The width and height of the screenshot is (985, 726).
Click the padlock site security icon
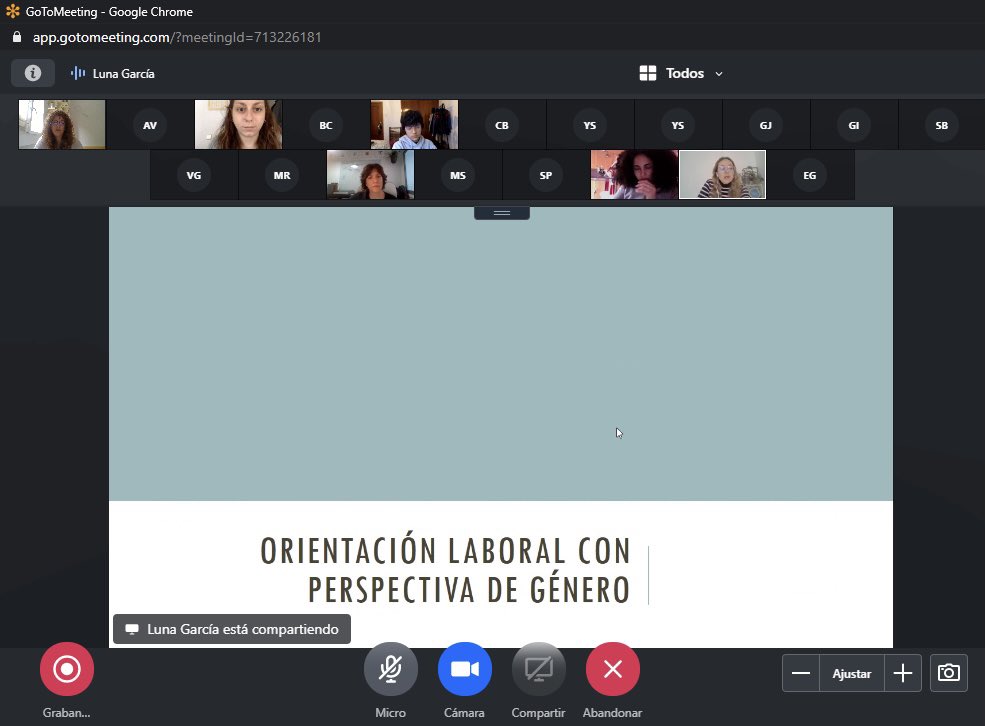coord(17,37)
